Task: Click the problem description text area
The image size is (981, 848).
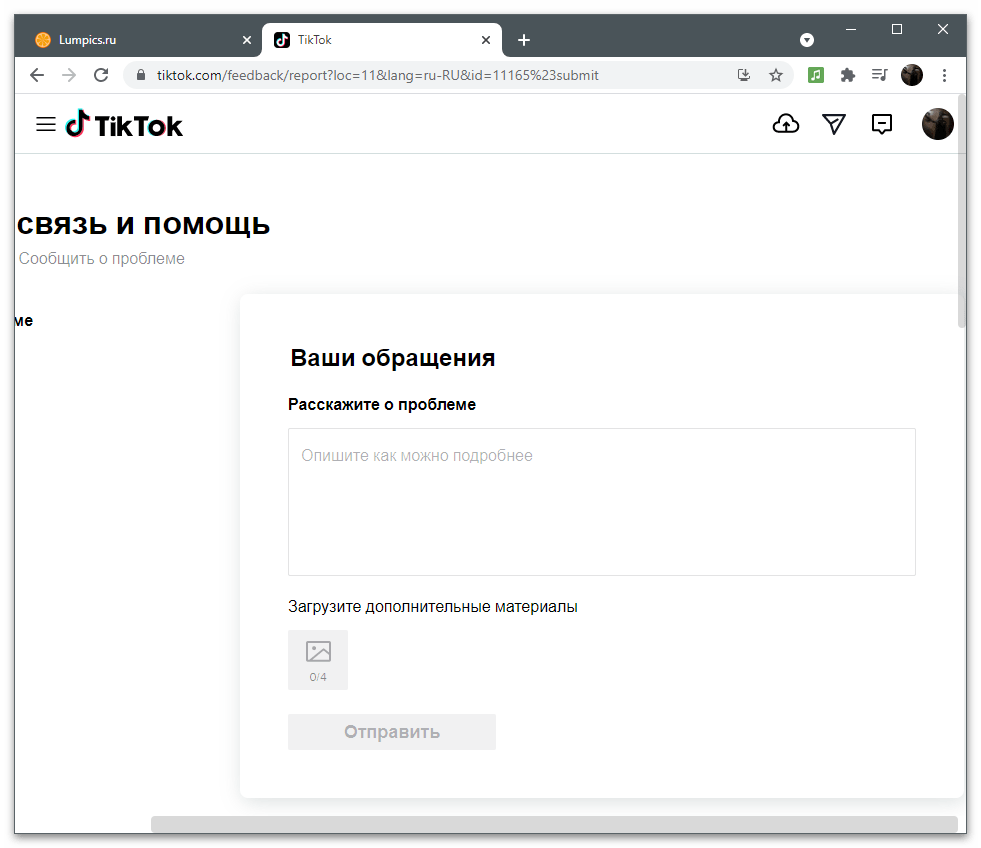Action: [x=601, y=502]
